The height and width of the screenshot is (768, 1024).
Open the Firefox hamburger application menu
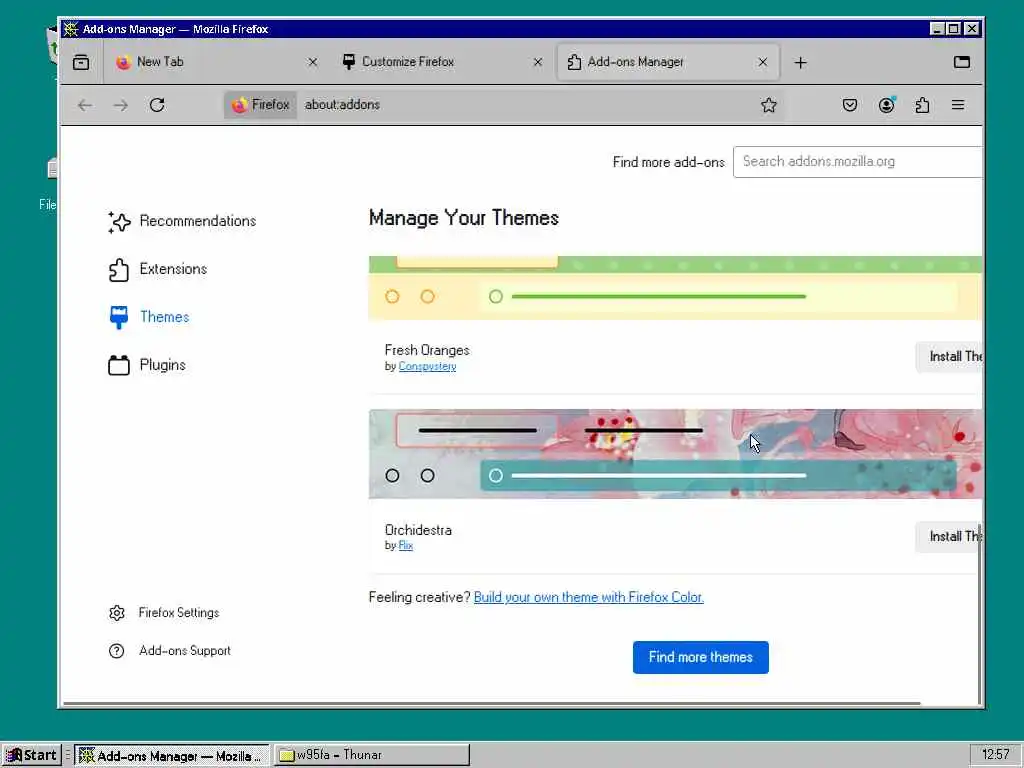(x=958, y=105)
